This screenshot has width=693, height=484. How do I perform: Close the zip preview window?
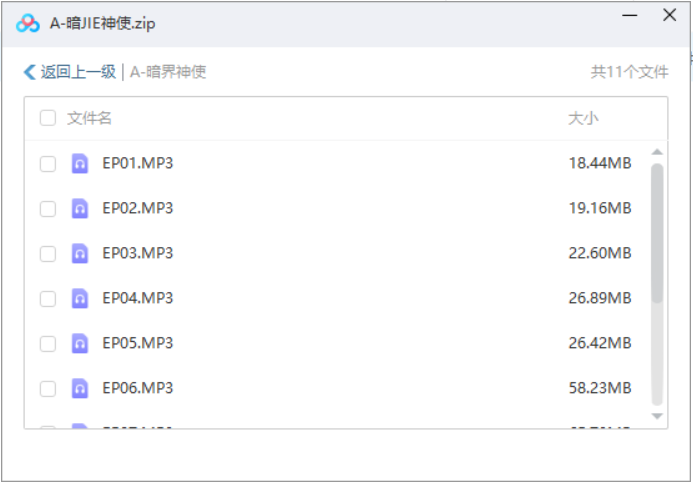[669, 16]
